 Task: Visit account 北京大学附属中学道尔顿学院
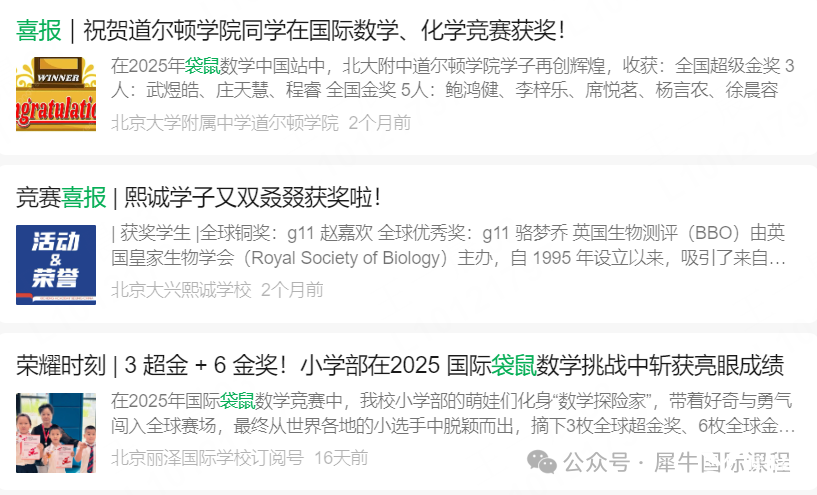(225, 123)
